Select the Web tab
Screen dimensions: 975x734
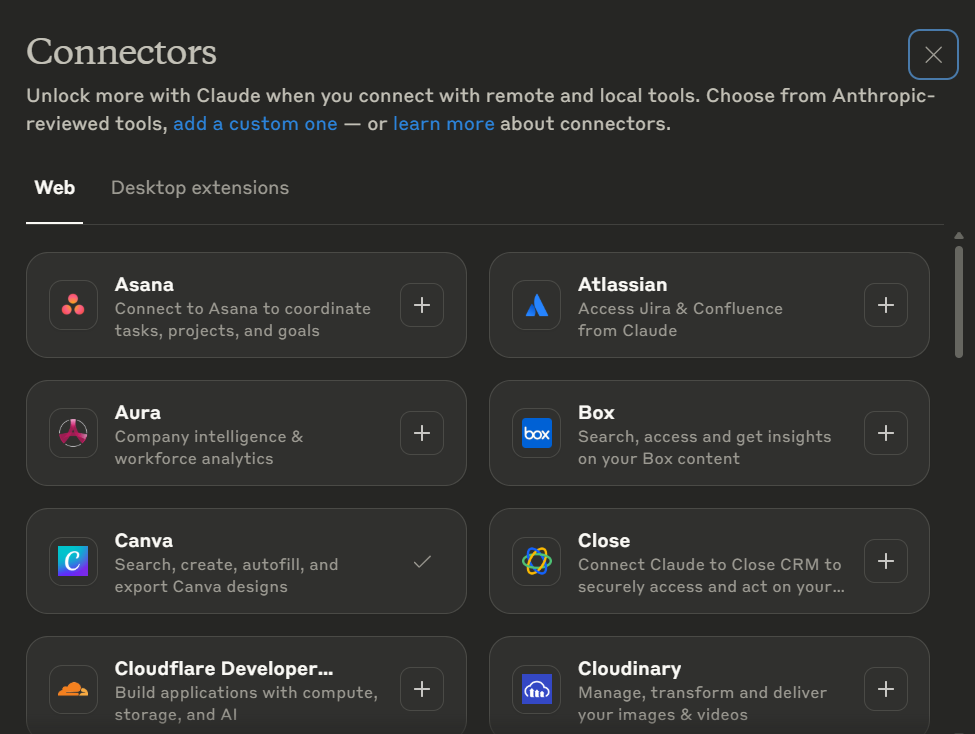tap(54, 188)
